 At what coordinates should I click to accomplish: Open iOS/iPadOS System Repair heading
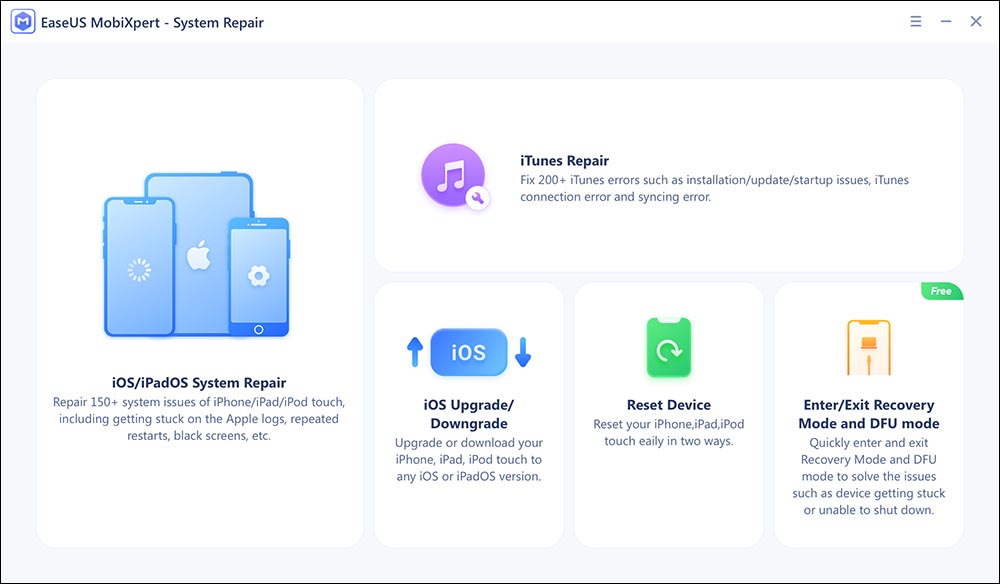pyautogui.click(x=199, y=383)
